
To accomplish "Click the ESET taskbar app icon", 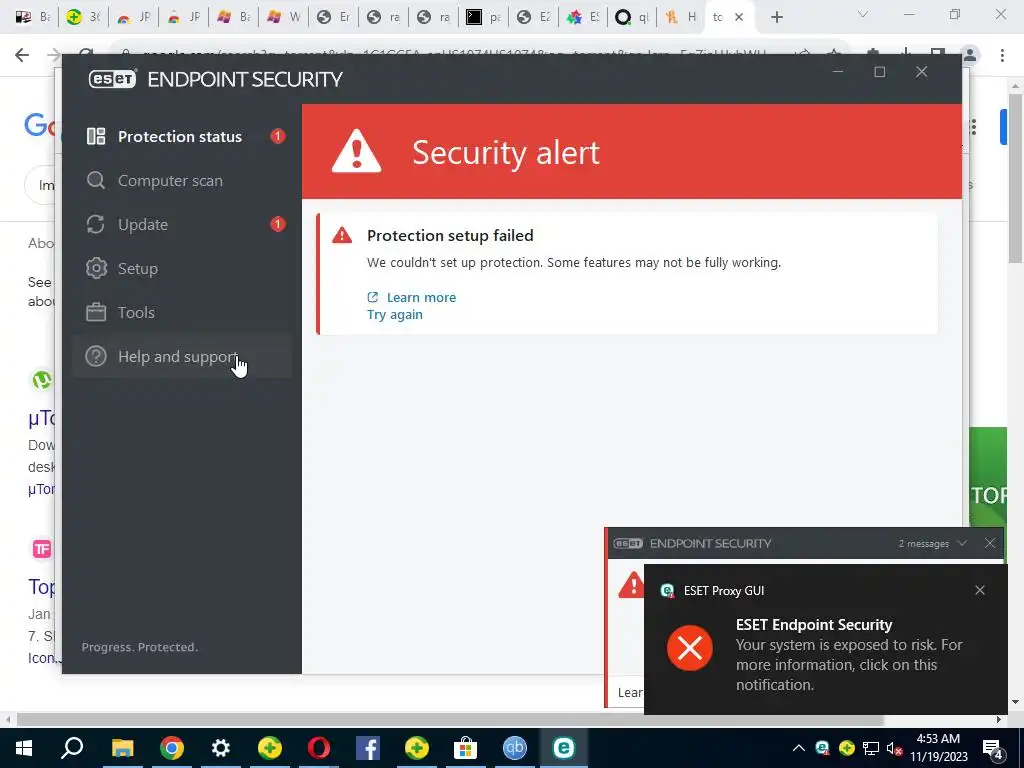I will coord(564,748).
